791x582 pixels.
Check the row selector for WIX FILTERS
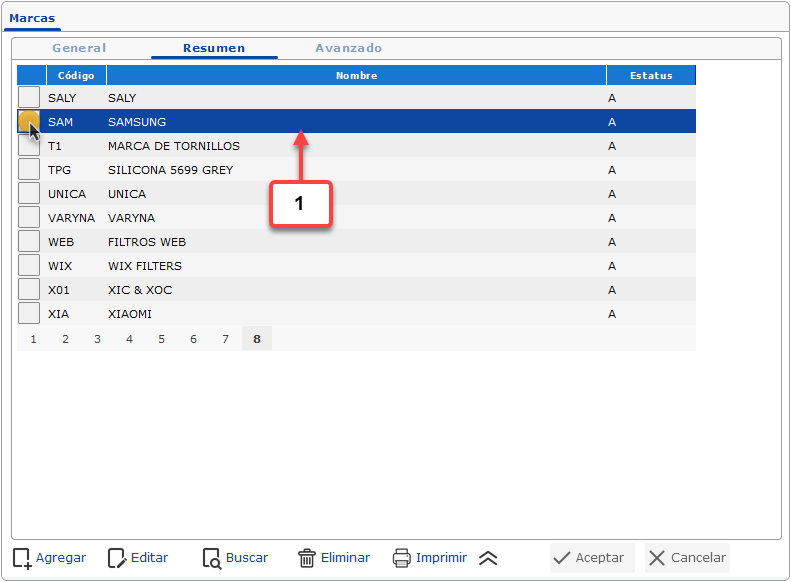click(x=30, y=266)
